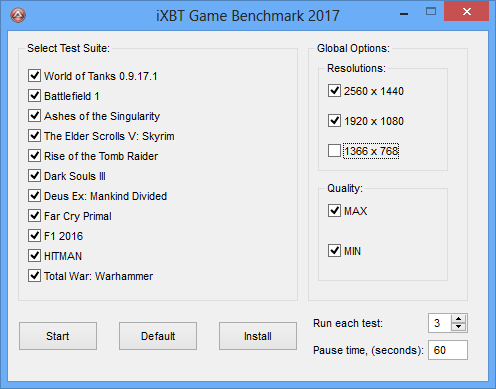496x389 pixels.
Task: Click the Pause time seconds field
Action: [x=448, y=350]
